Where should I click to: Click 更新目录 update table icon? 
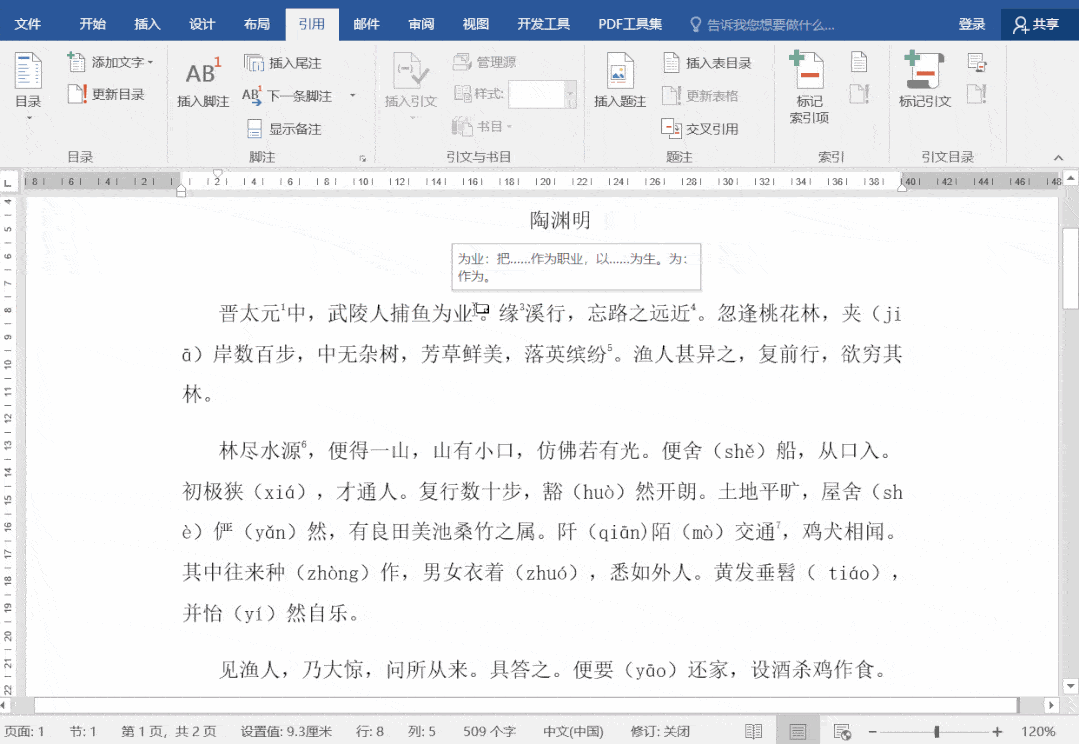click(76, 94)
